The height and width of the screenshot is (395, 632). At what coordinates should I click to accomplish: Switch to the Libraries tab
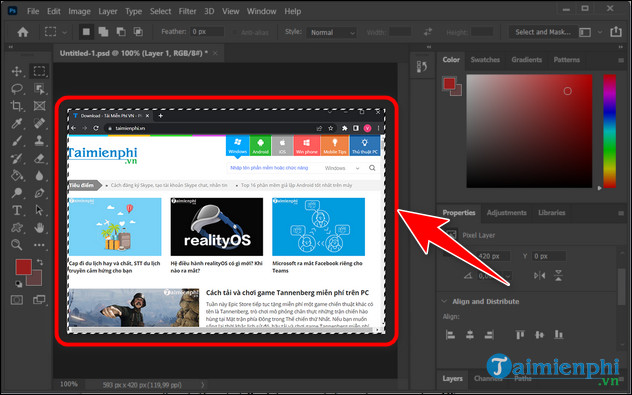[551, 212]
